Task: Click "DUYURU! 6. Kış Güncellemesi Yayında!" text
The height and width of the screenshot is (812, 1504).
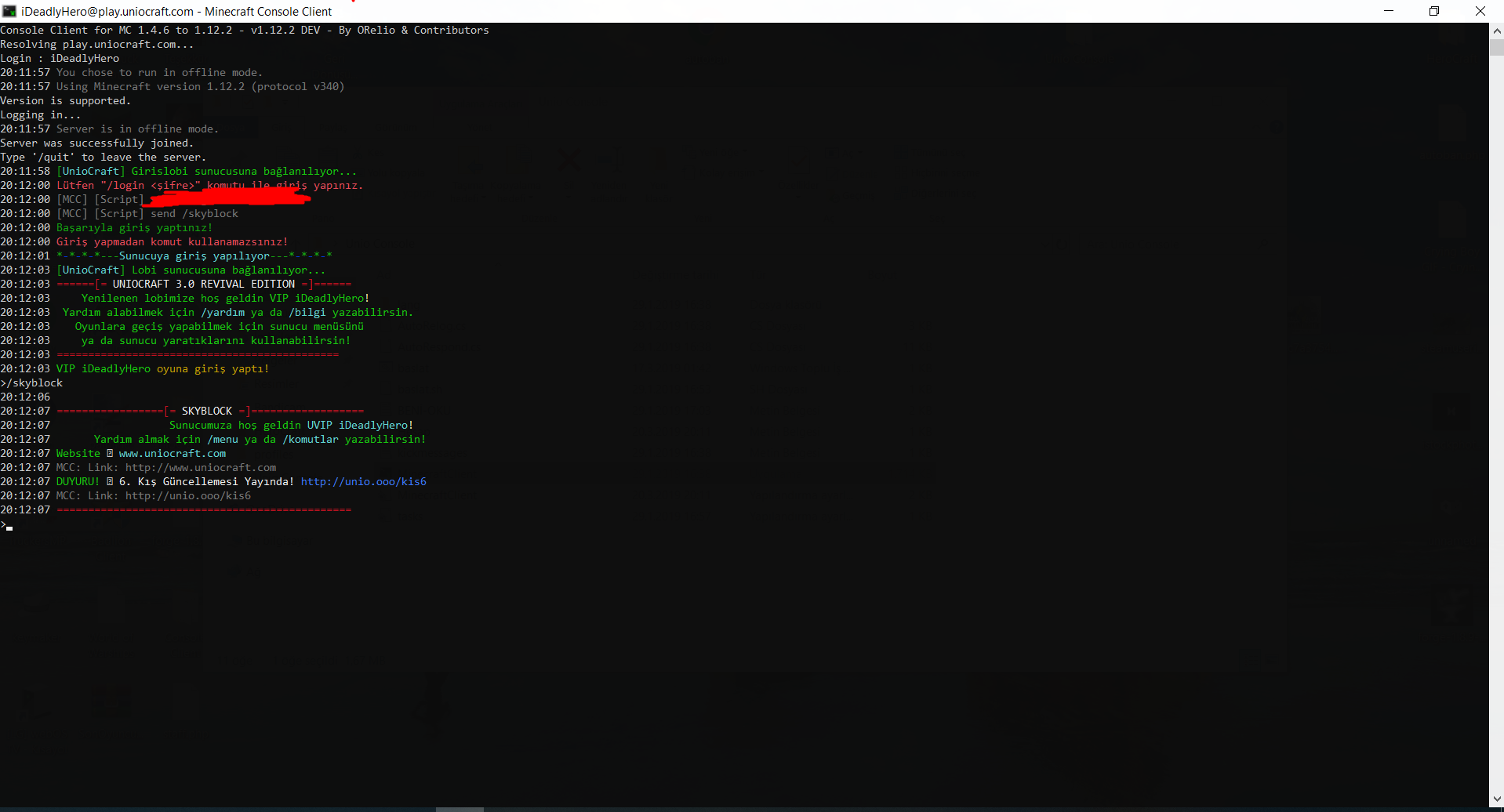Action: click(x=176, y=481)
